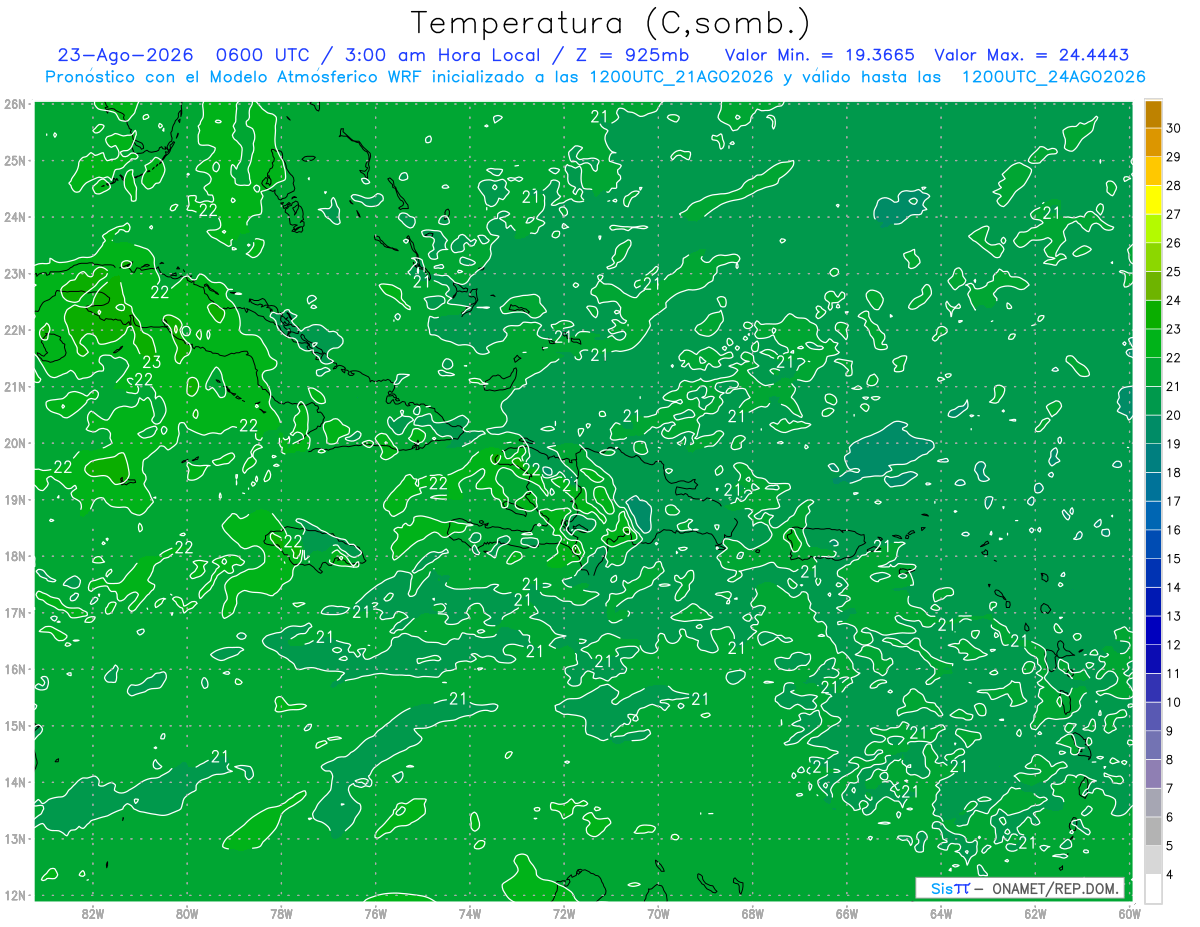Click the "25" label on color scale
1200x927 pixels.
tap(1174, 271)
